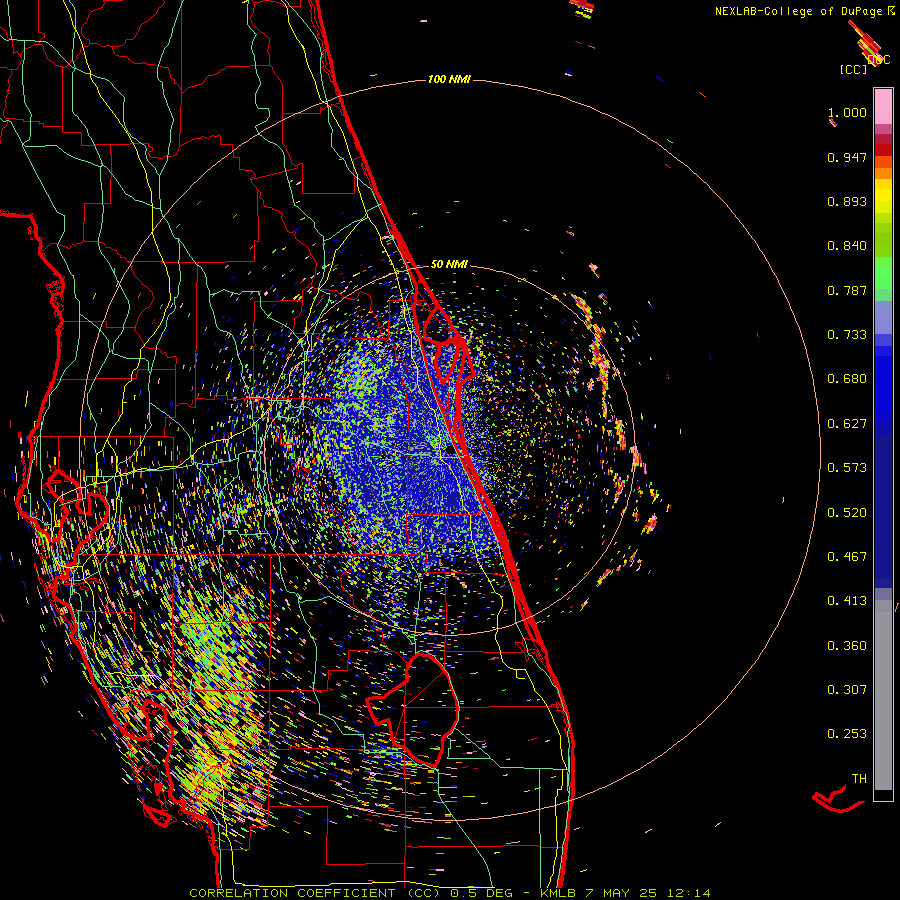Click the 50 NMI range ring label
This screenshot has width=900, height=900.
point(449,264)
